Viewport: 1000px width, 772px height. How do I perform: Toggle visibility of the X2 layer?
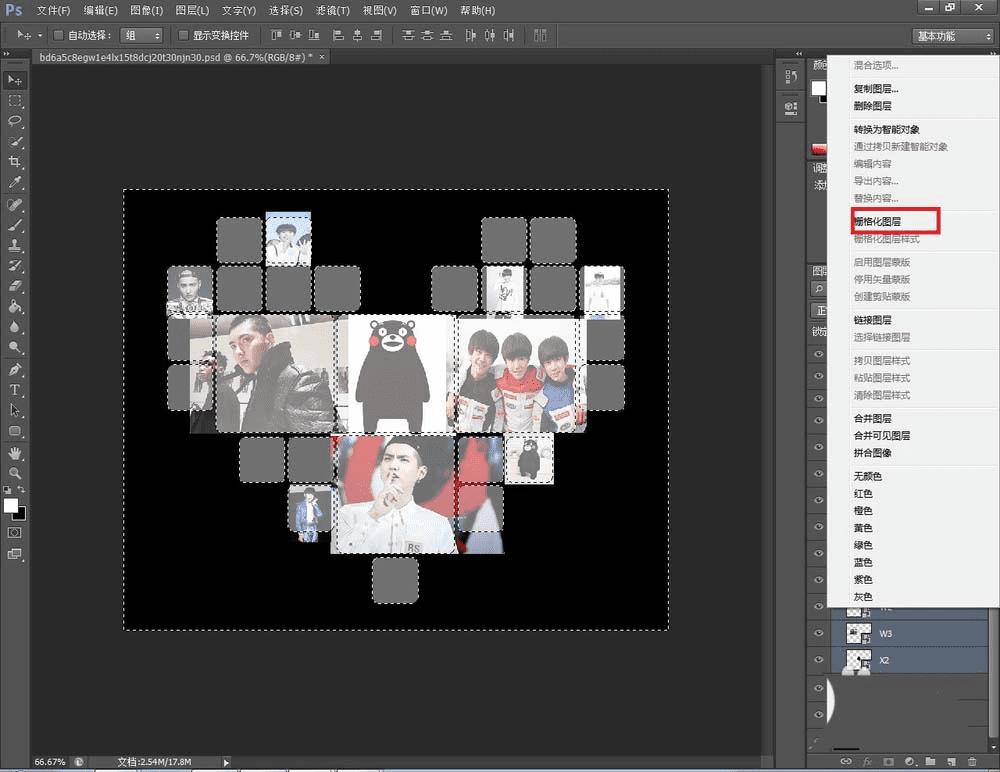click(x=819, y=661)
